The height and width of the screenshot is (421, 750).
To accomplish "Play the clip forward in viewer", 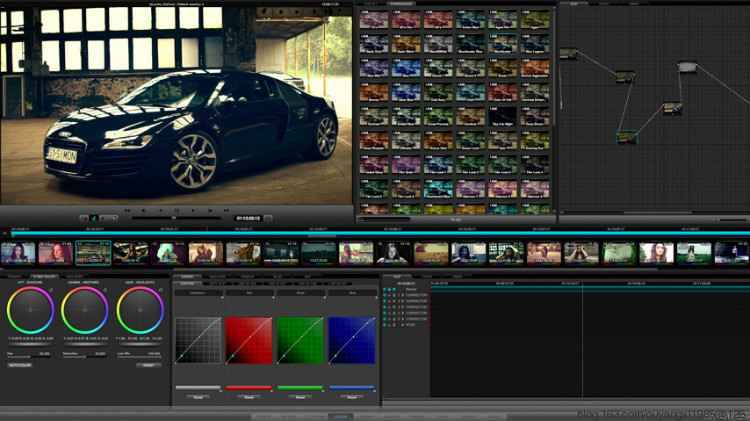I will tap(193, 210).
